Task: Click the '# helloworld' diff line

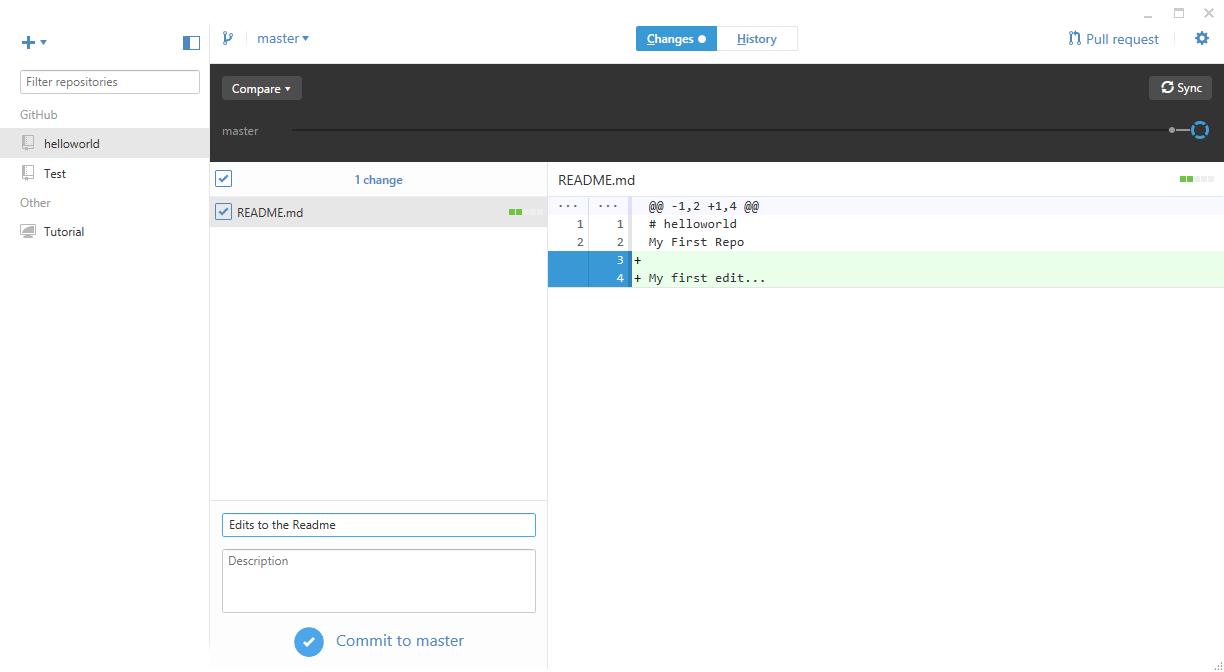Action: pos(692,224)
